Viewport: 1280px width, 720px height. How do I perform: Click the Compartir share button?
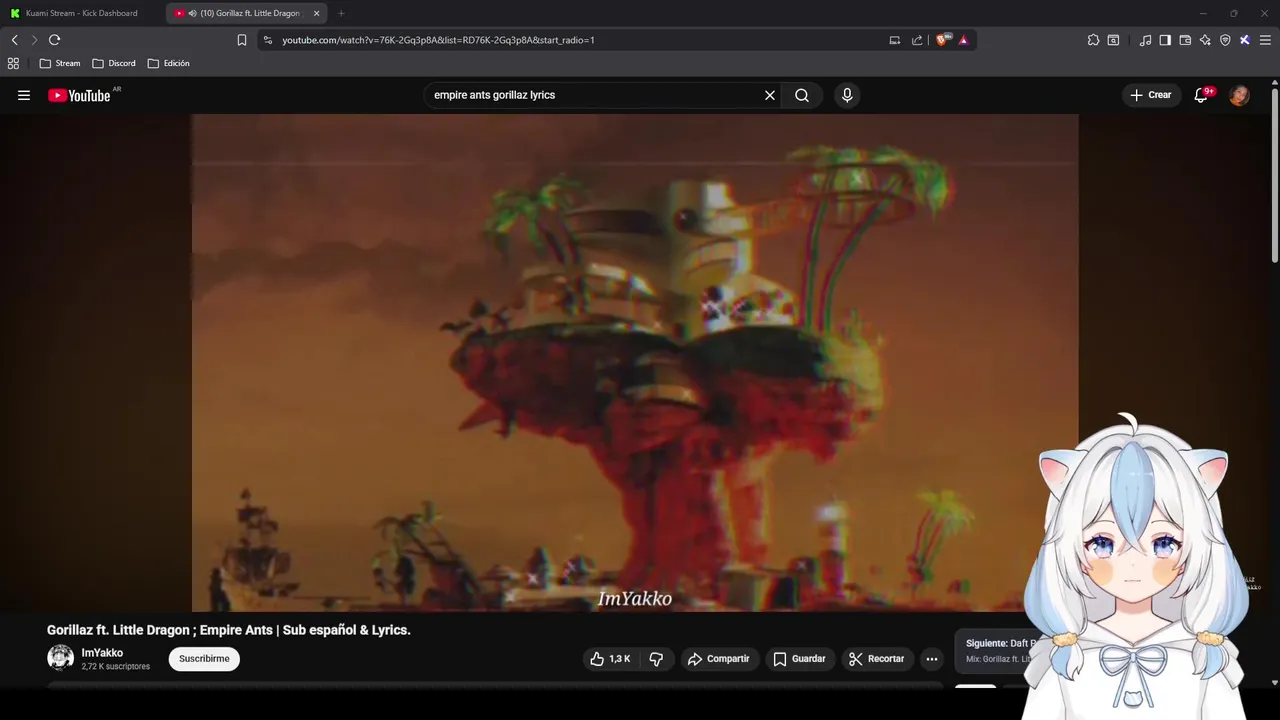coord(718,659)
